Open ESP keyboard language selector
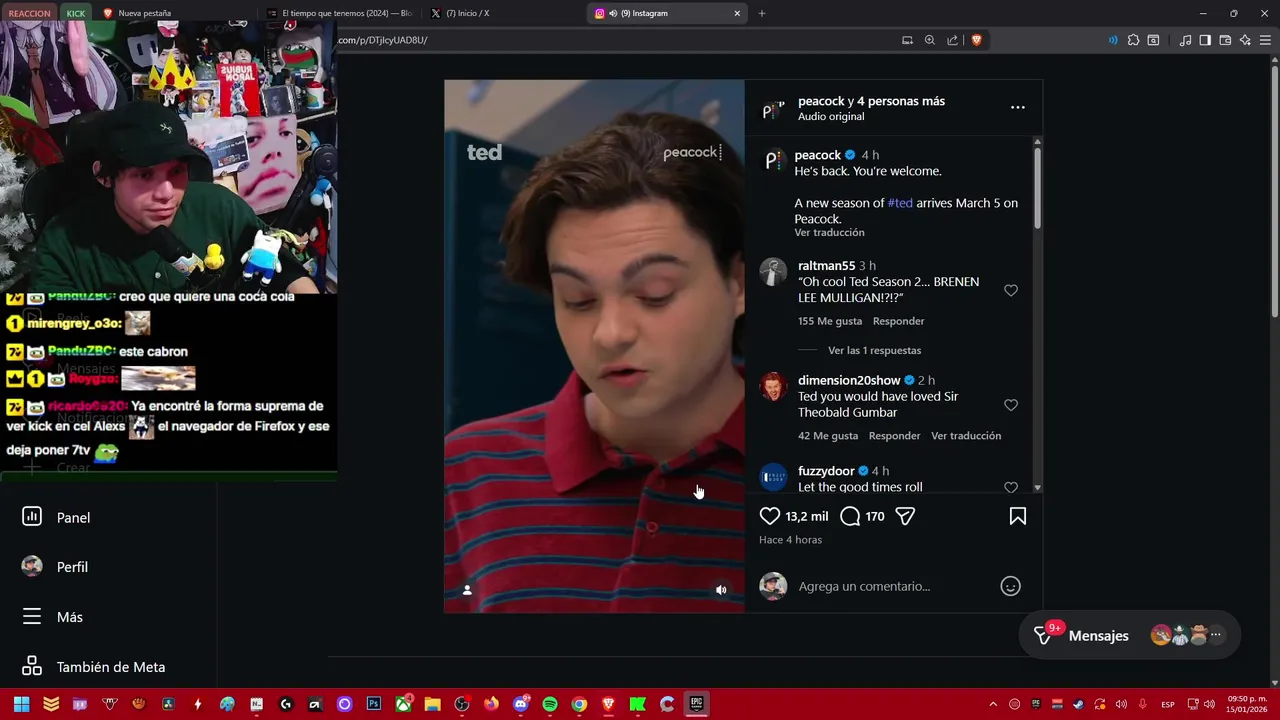Viewport: 1280px width, 720px height. coord(1167,705)
